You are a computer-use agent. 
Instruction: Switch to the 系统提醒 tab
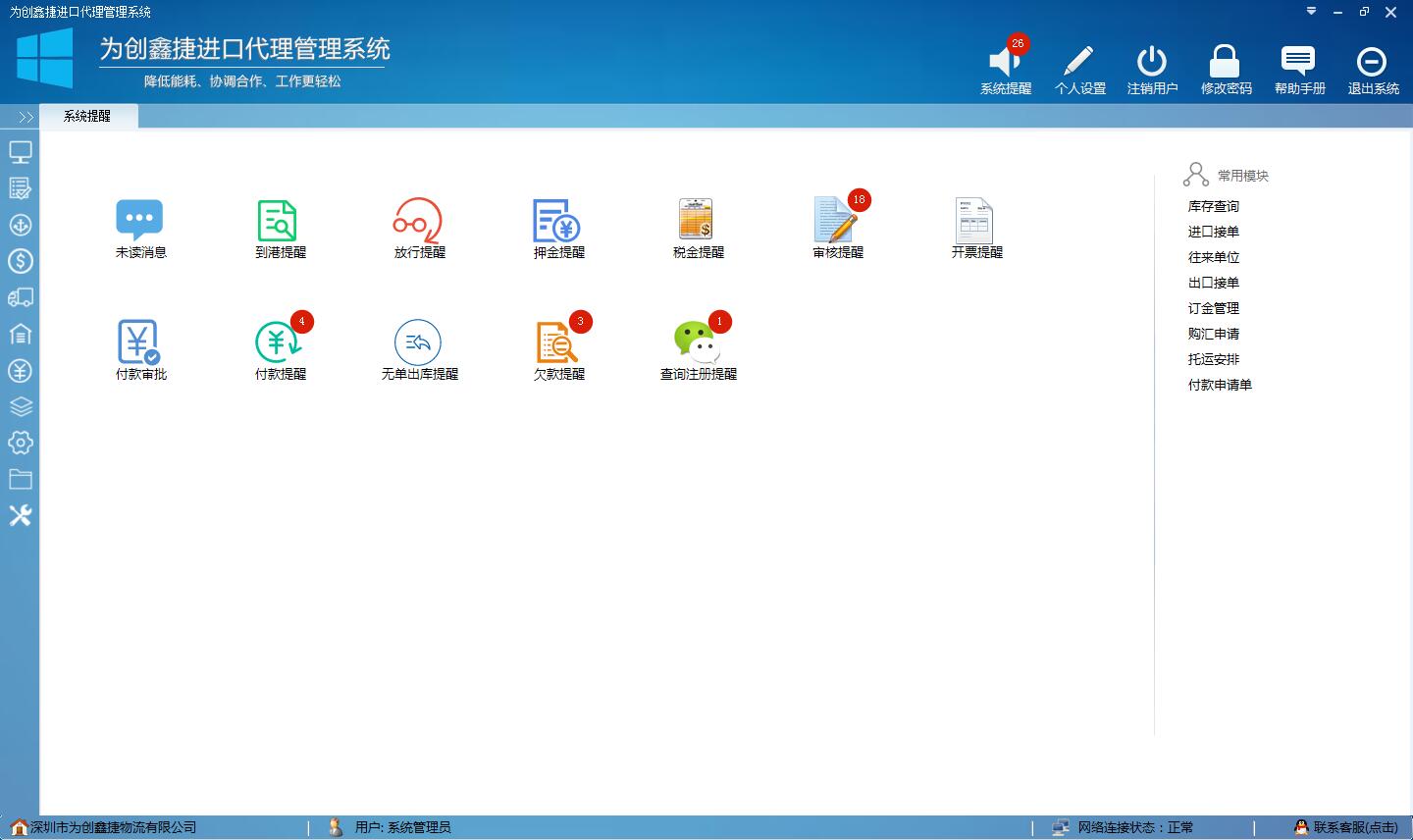[x=88, y=116]
